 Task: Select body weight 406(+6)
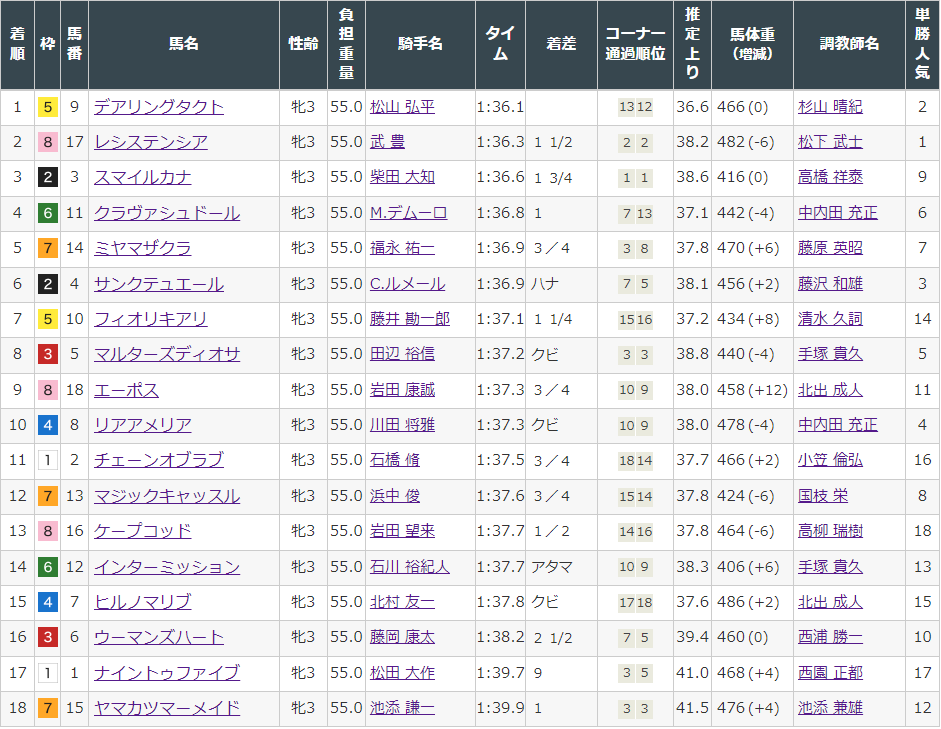748,567
